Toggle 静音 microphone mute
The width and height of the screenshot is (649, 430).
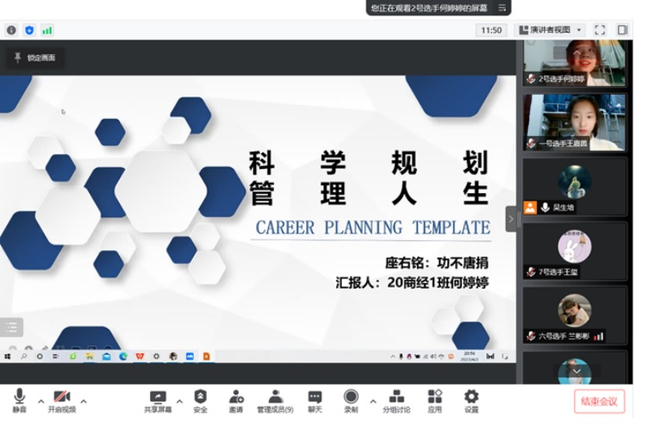pyautogui.click(x=20, y=398)
